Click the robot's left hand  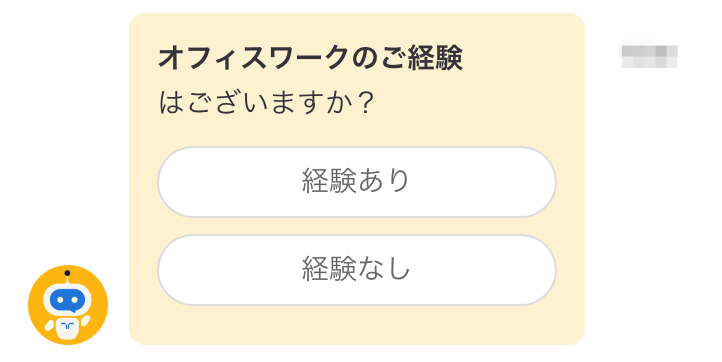pos(49,326)
